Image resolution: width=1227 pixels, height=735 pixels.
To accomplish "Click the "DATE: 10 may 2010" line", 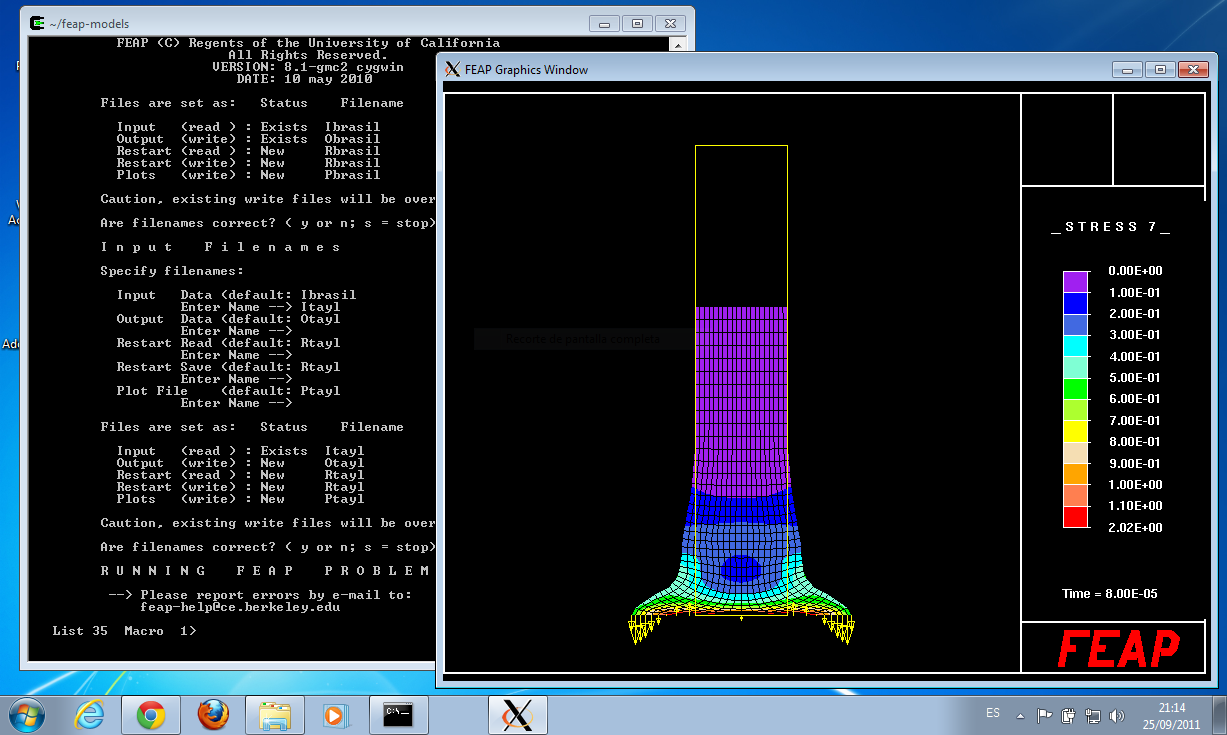I will tap(304, 79).
